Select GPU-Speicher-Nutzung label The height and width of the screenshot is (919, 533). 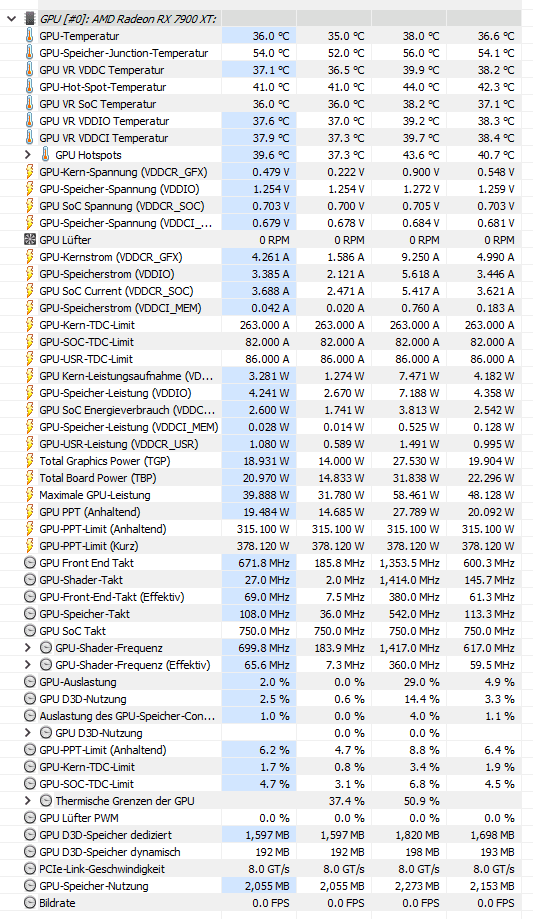94,886
